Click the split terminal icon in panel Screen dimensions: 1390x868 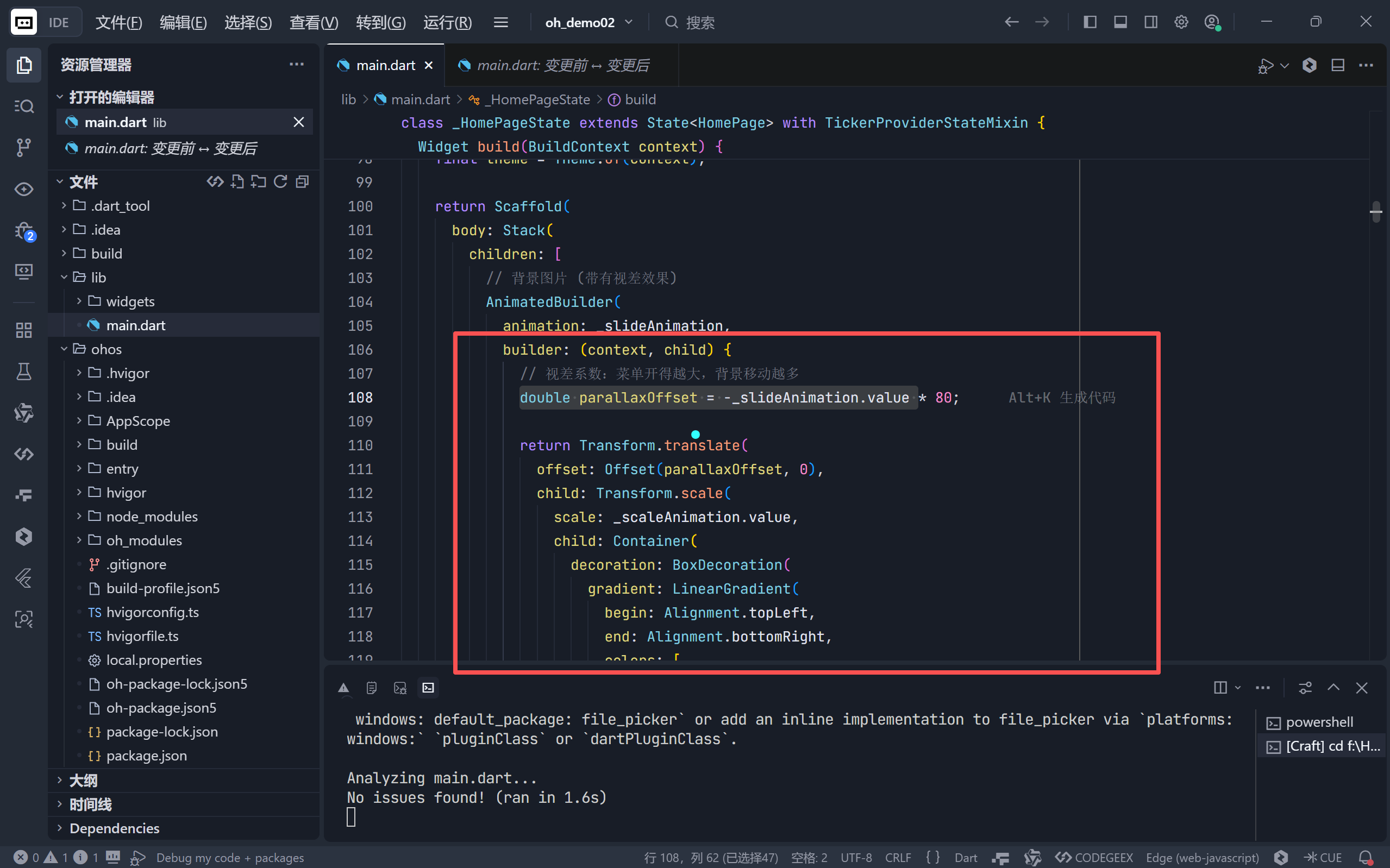pyautogui.click(x=1220, y=688)
